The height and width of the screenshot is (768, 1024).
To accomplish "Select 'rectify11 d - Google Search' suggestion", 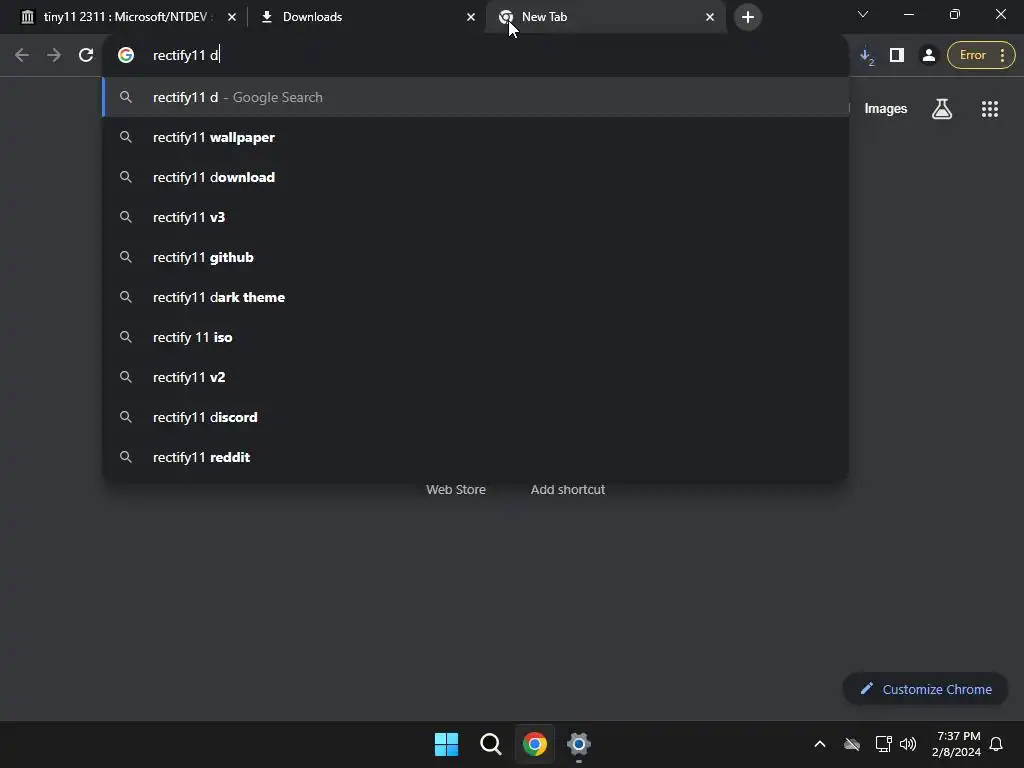I will 476,97.
